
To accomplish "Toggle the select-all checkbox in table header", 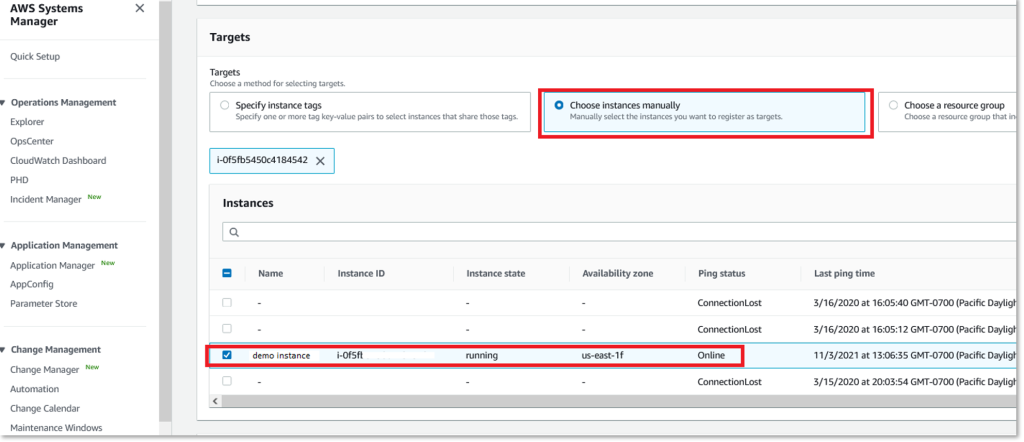I will click(x=227, y=274).
